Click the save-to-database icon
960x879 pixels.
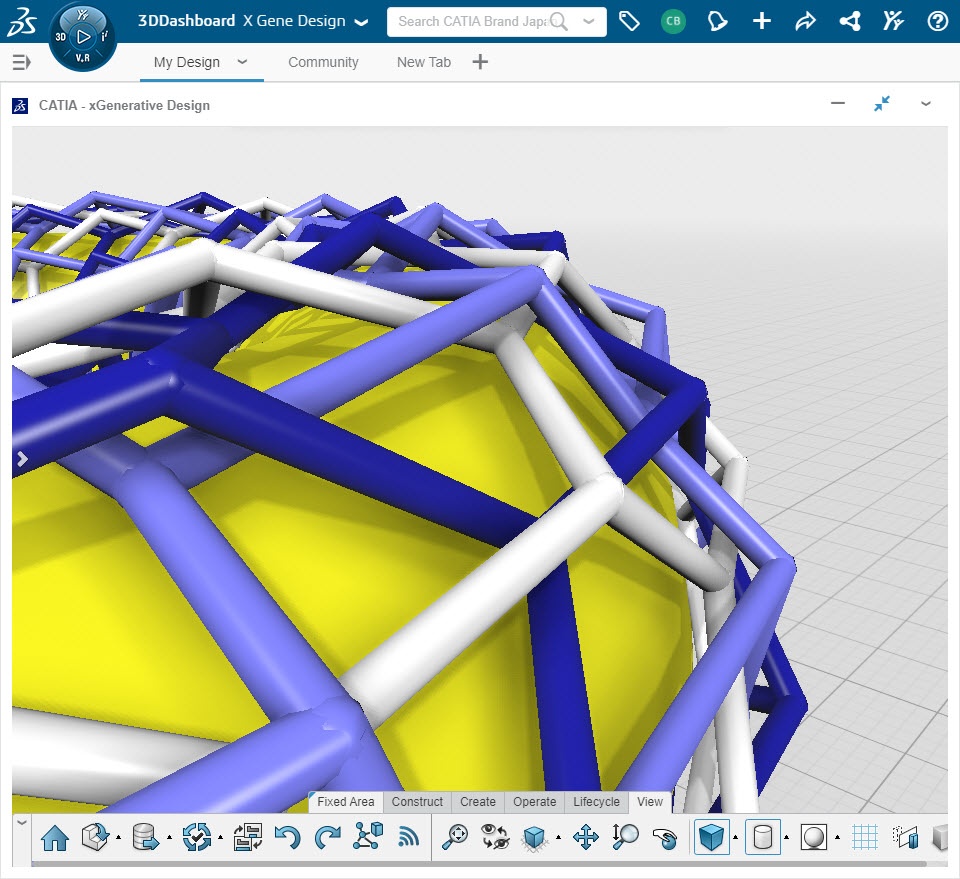click(x=146, y=837)
